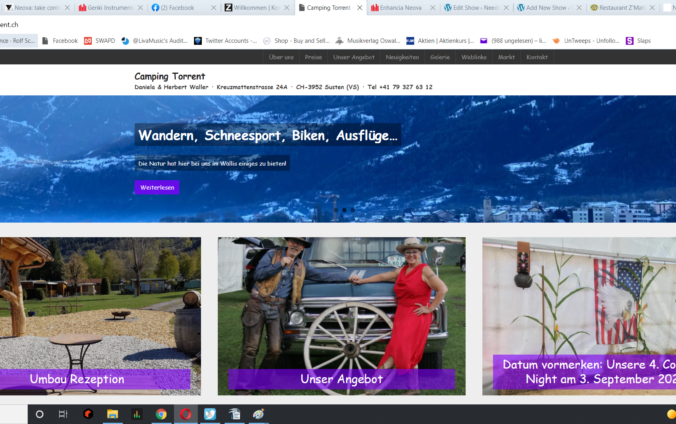
Task: Open the Galerie navigation menu item
Action: 439,57
